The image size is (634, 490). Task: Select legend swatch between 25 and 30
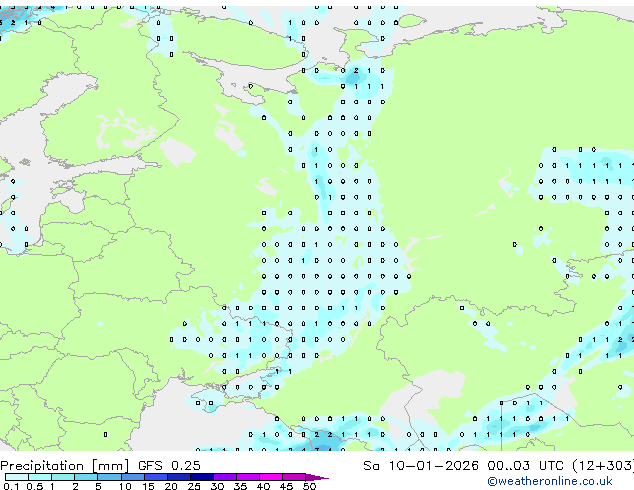click(201, 477)
